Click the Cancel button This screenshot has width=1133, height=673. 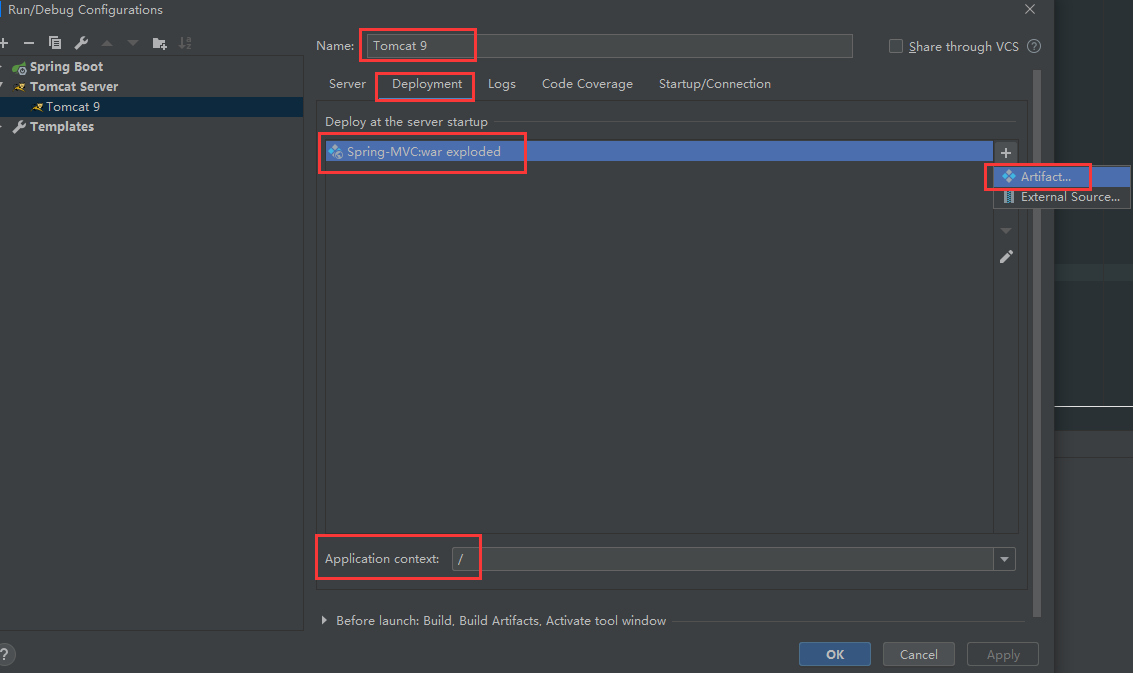[x=918, y=654]
